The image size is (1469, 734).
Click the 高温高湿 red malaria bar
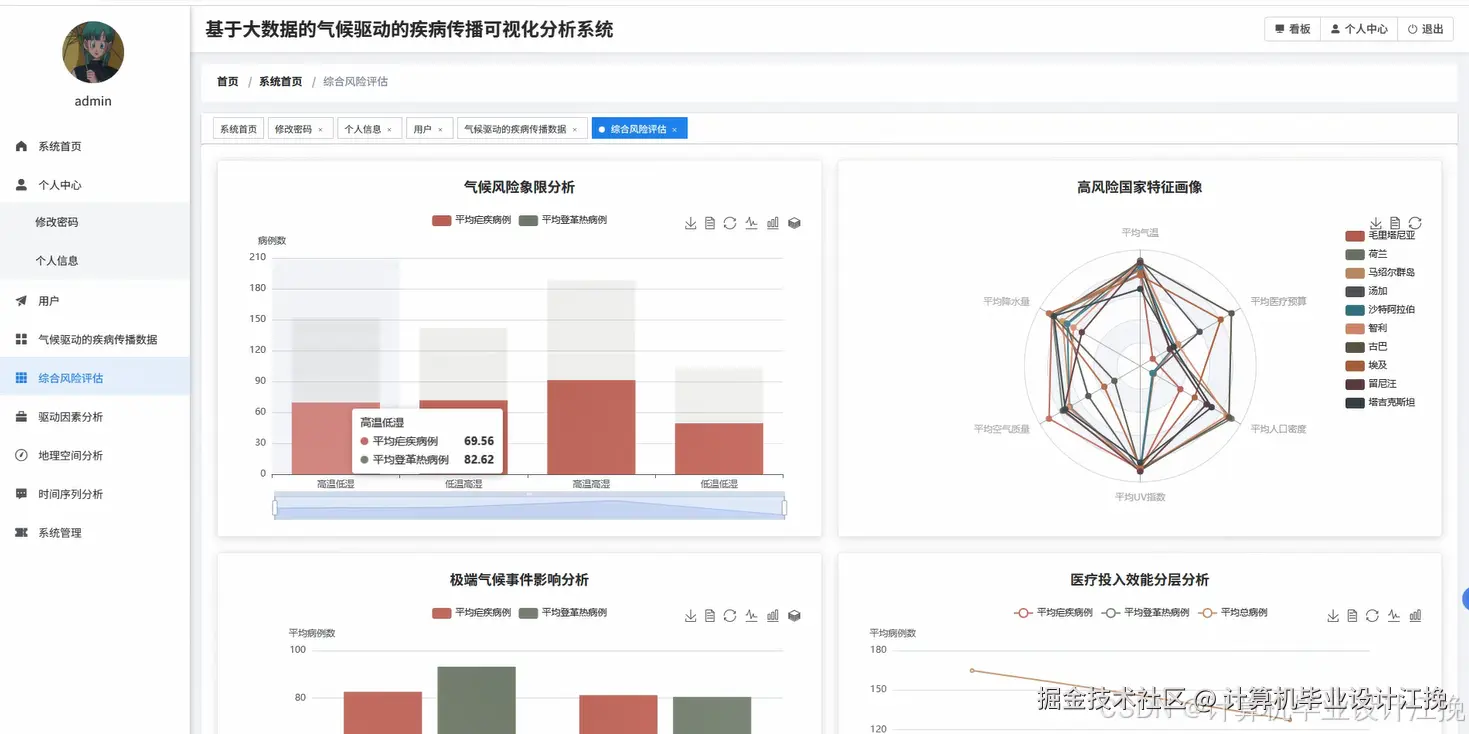pos(591,427)
